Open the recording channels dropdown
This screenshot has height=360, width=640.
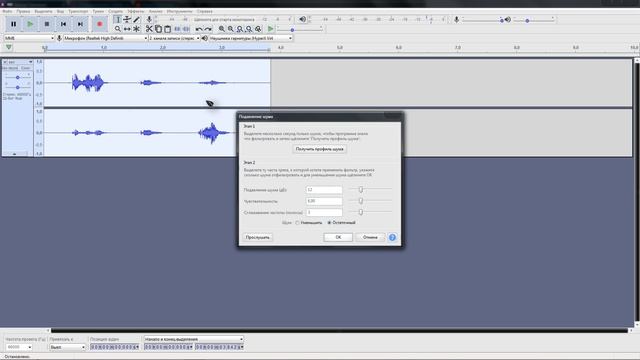174,38
